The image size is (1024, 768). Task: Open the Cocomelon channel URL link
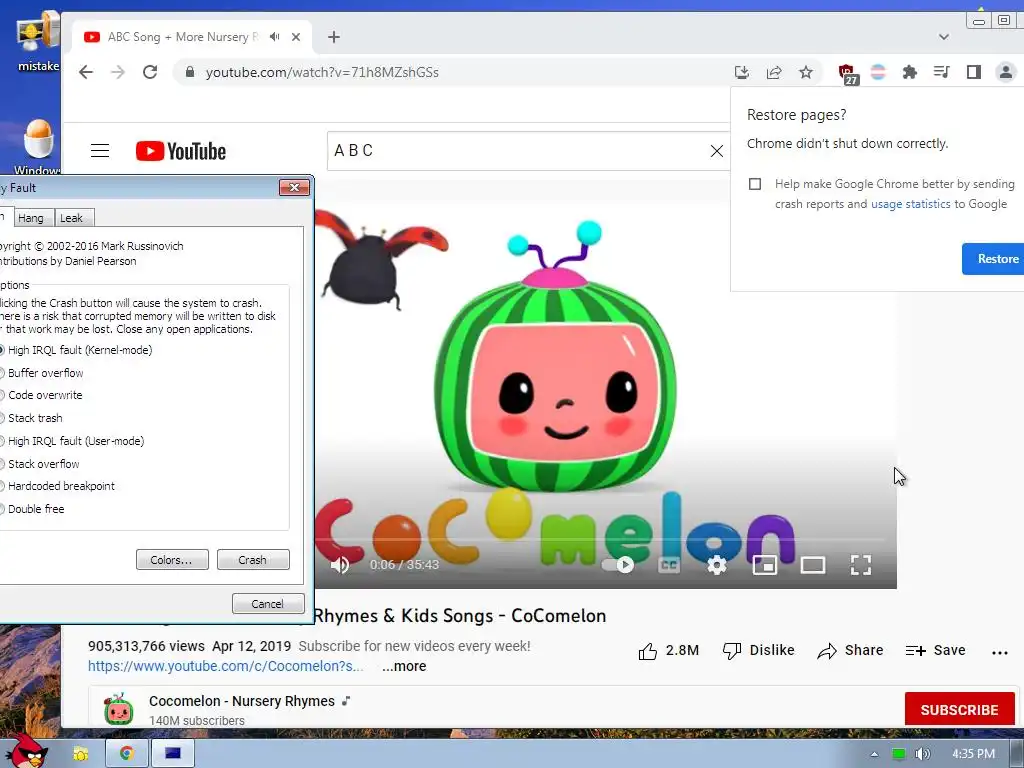pos(225,666)
